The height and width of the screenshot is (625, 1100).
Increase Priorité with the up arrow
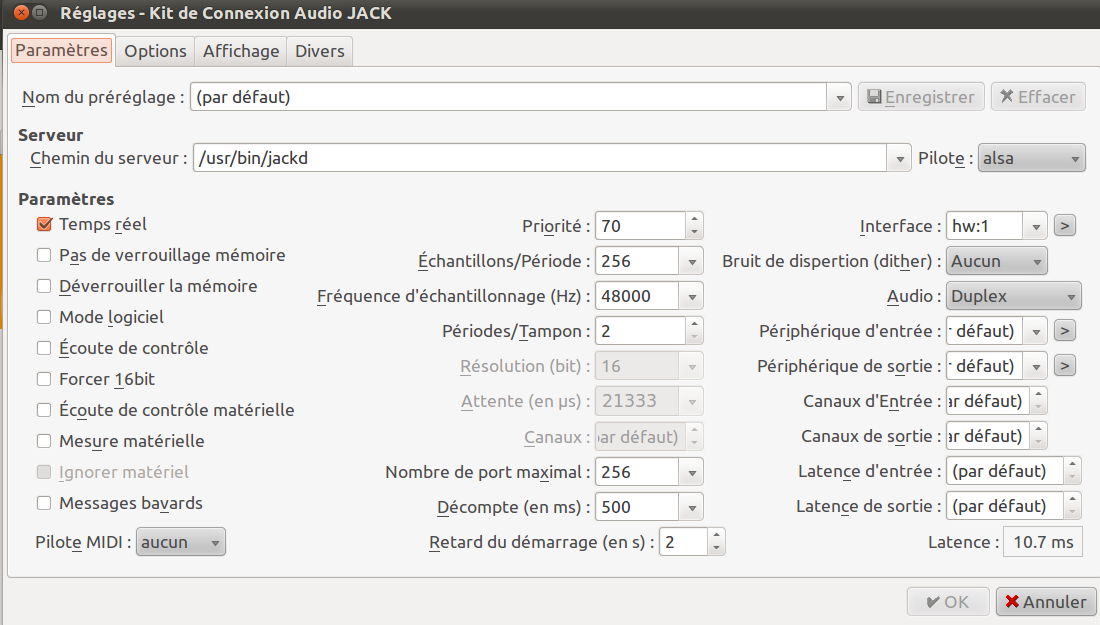pos(694,220)
